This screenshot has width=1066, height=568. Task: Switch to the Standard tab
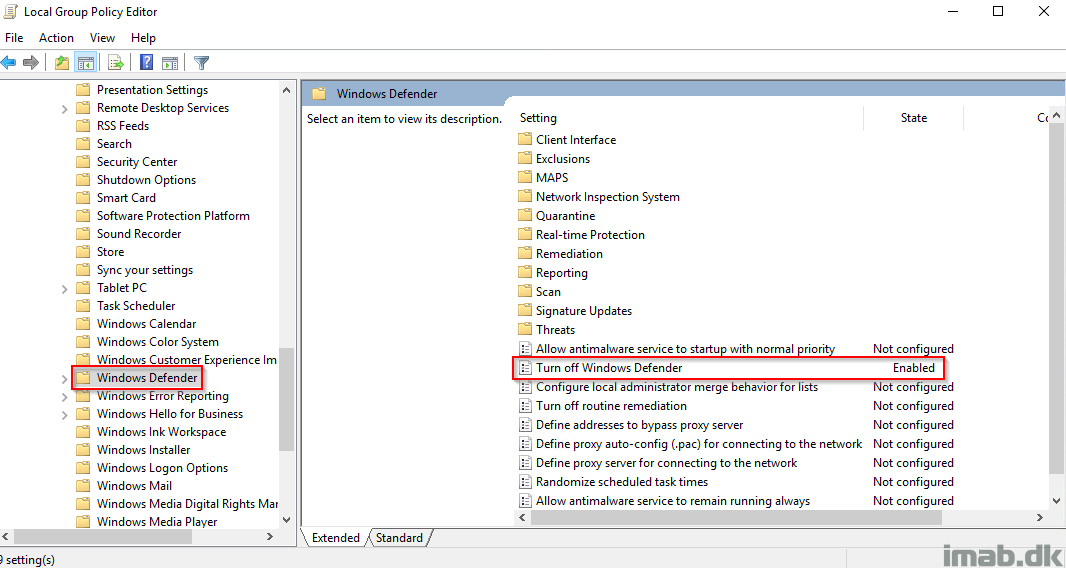(x=399, y=538)
